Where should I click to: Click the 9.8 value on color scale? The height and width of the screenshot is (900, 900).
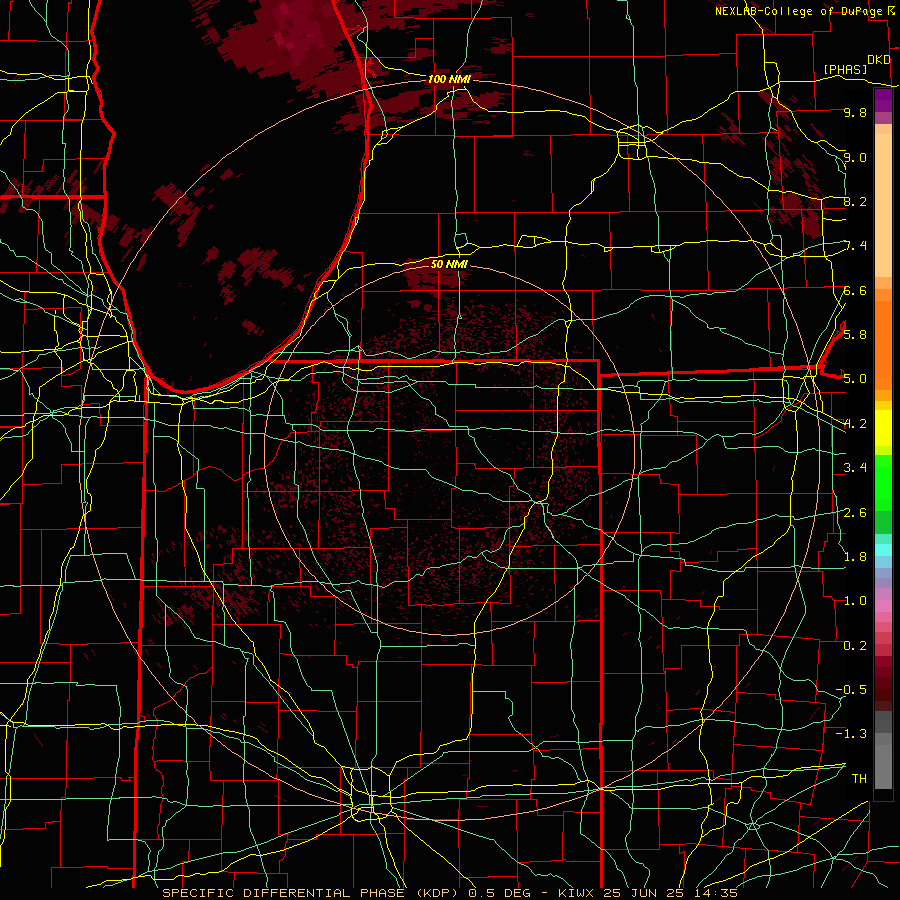click(855, 112)
